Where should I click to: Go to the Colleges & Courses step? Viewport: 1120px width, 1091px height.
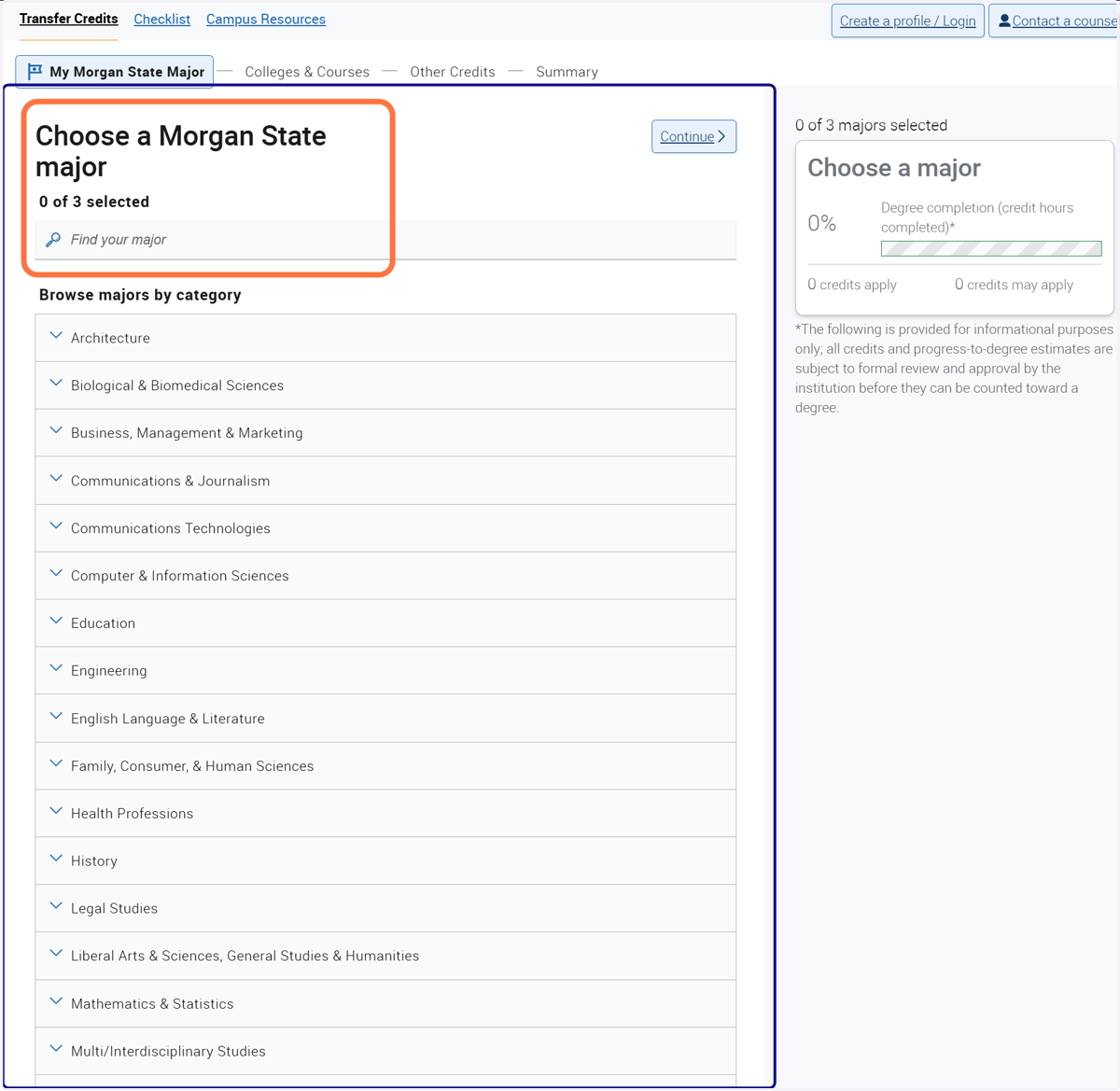click(x=307, y=72)
